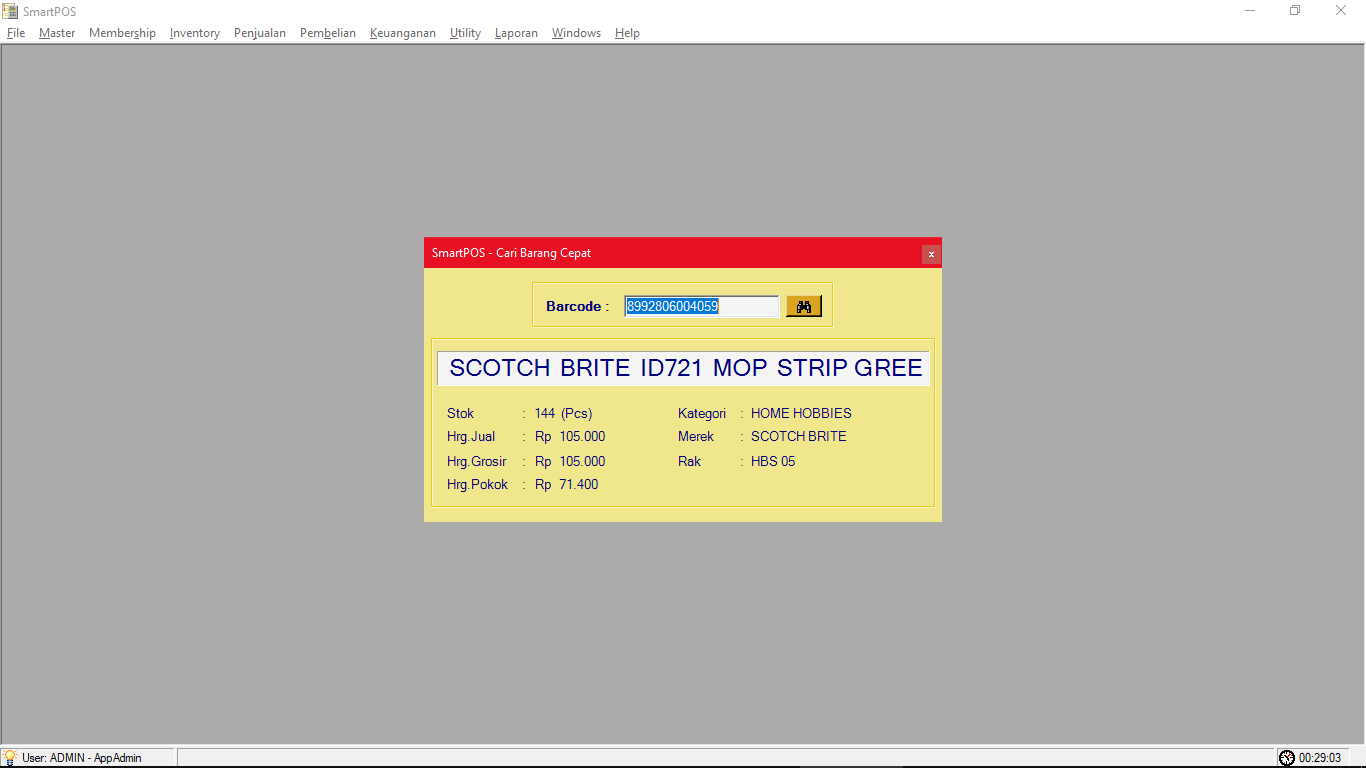1366x768 pixels.
Task: Click the Kategori label
Action: click(702, 413)
